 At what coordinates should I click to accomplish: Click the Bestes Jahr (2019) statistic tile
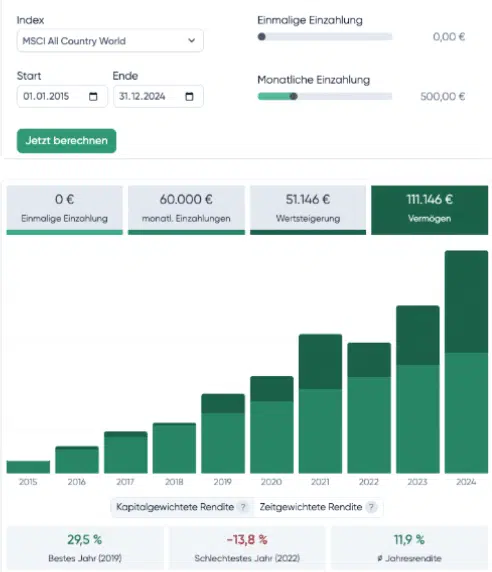[85, 548]
